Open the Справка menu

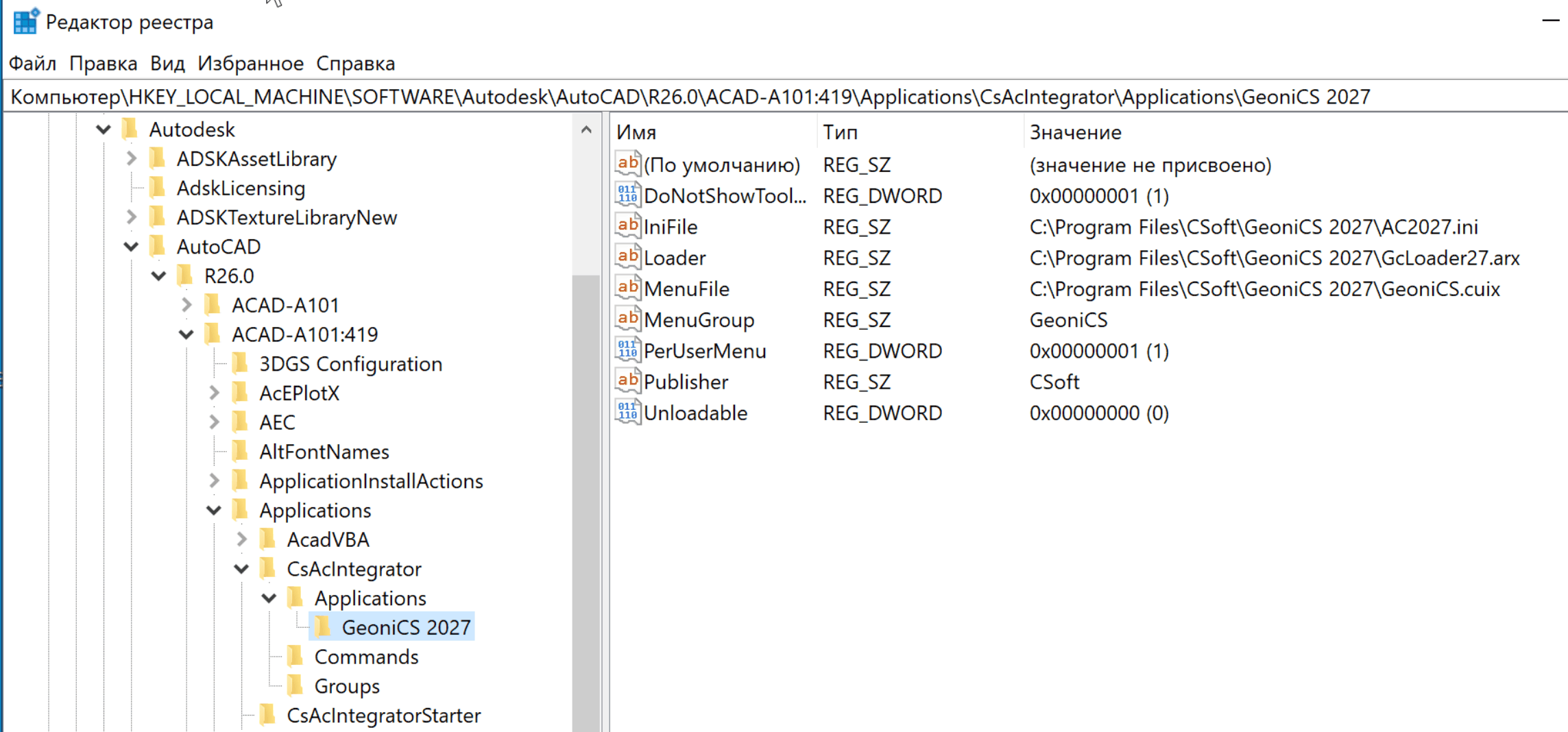[x=355, y=63]
